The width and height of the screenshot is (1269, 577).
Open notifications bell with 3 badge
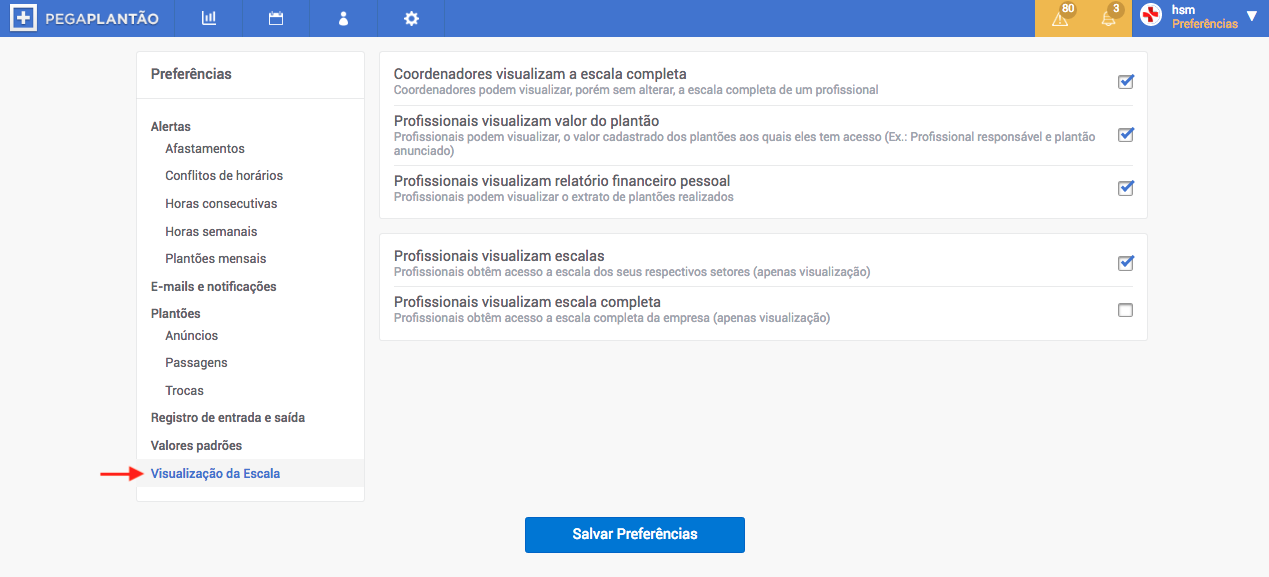[1110, 16]
